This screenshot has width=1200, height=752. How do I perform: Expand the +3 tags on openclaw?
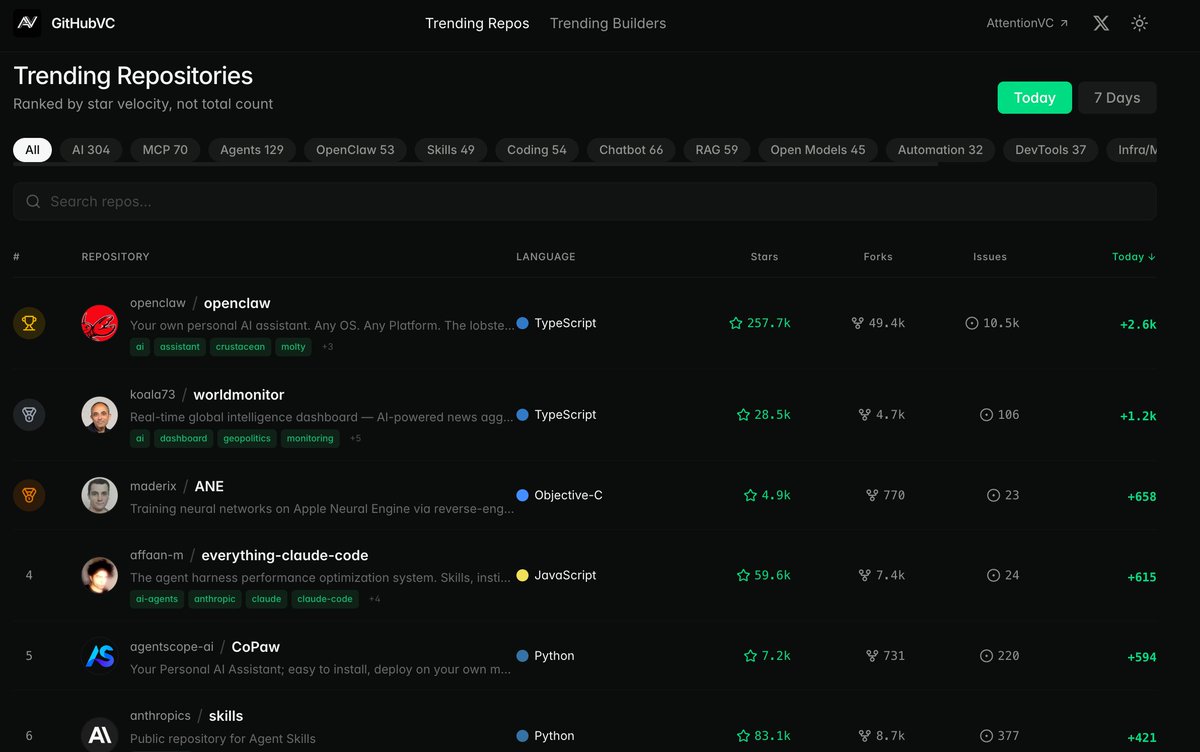(x=327, y=347)
